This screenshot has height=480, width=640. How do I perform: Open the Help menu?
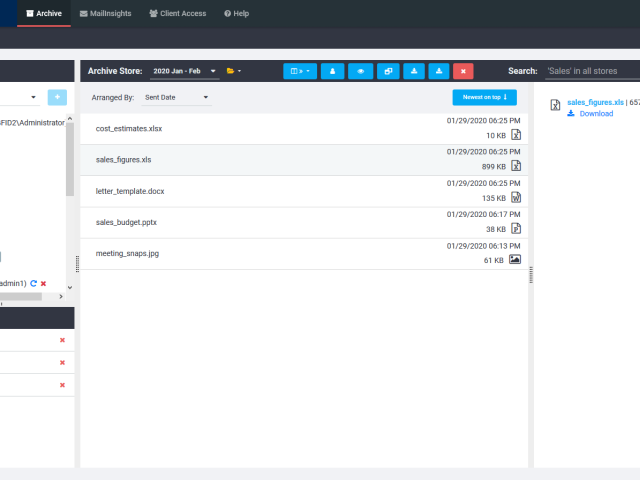237,14
